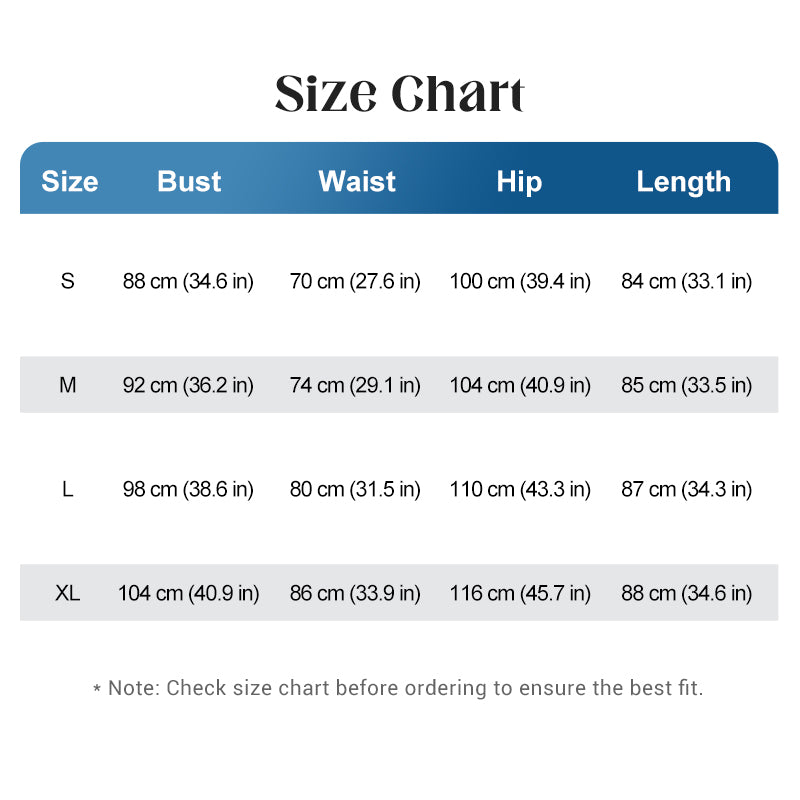This screenshot has width=800, height=800.
Task: Select the Hip column header
Action: coord(519,182)
